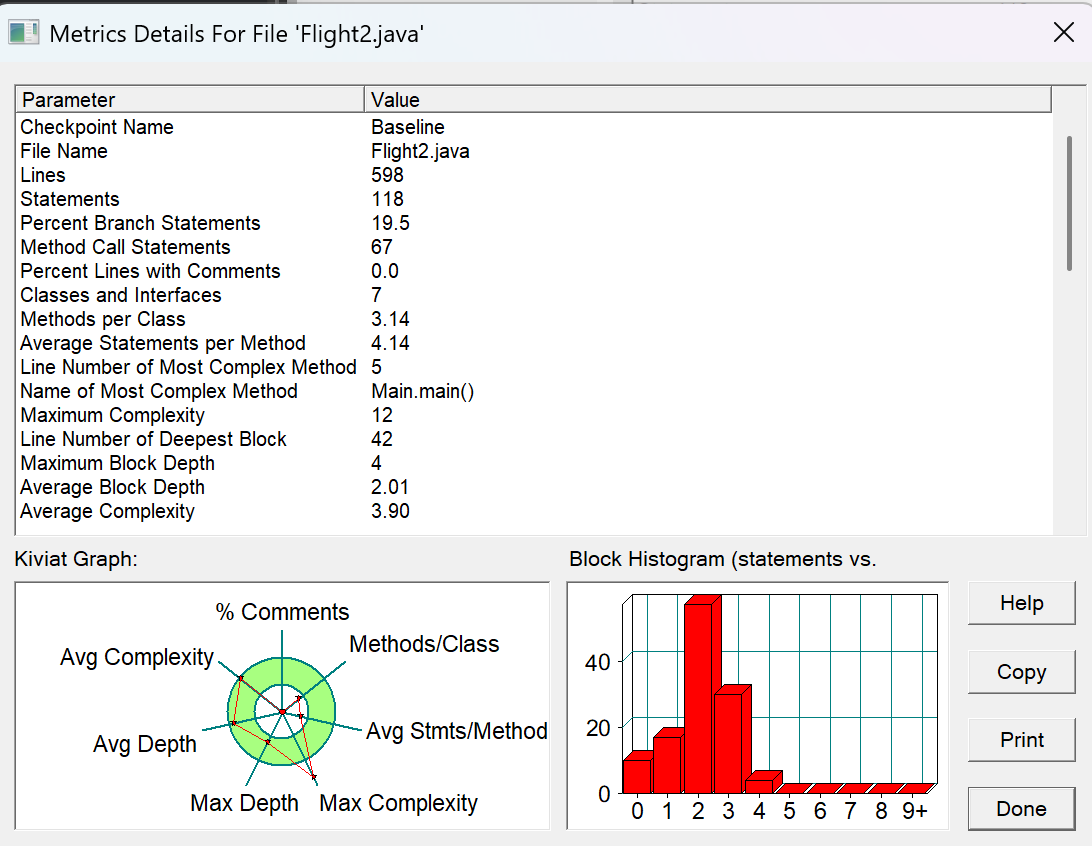Click the Flight2.java value cell
This screenshot has height=846, width=1092.
pyautogui.click(x=420, y=152)
